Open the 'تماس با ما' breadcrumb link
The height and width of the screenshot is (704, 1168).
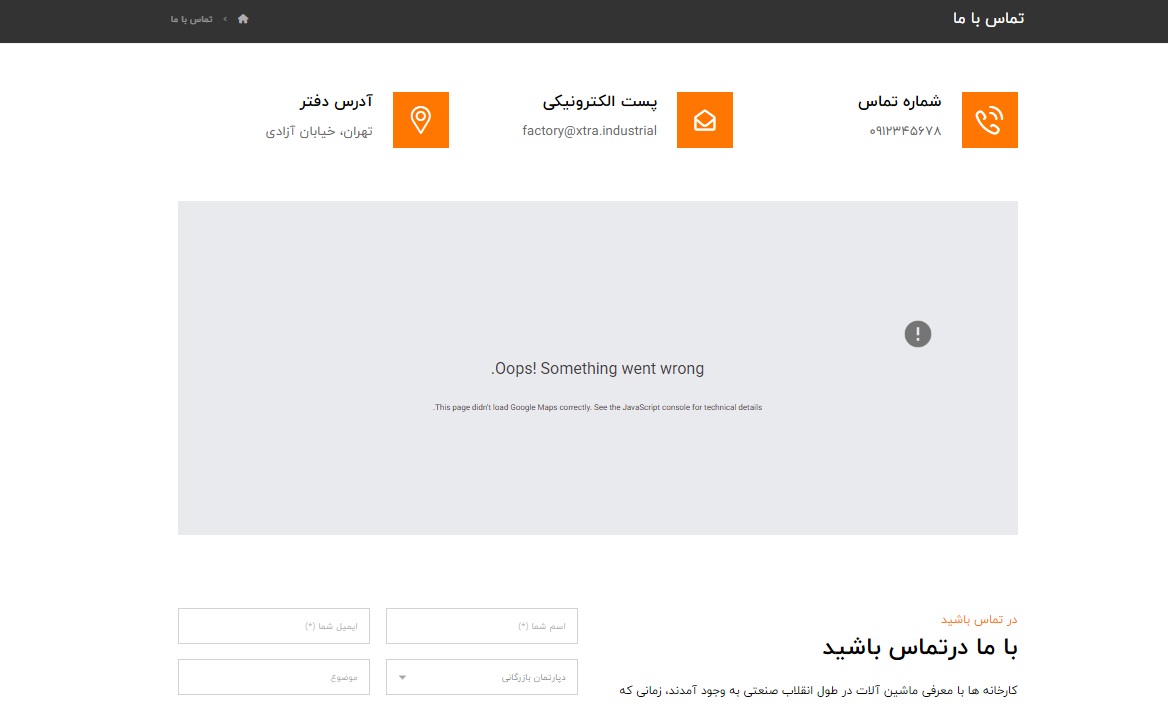[191, 19]
